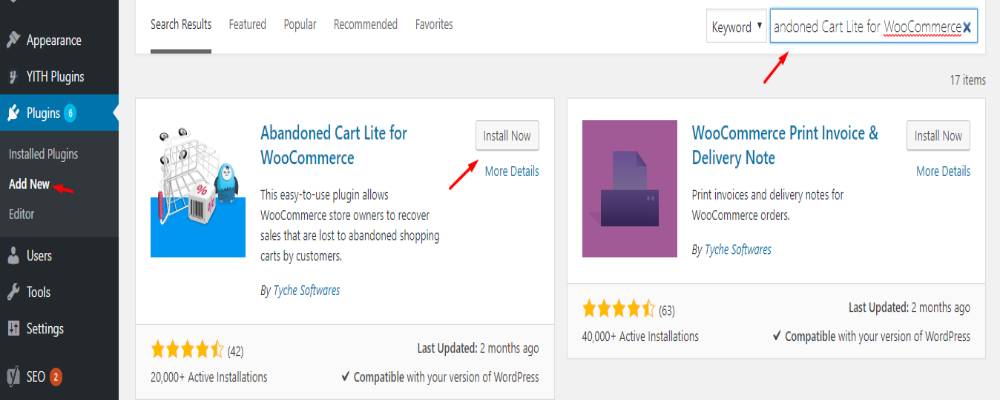This screenshot has height=400, width=1000.
Task: Open the Recommended plugins tab
Action: [365, 24]
